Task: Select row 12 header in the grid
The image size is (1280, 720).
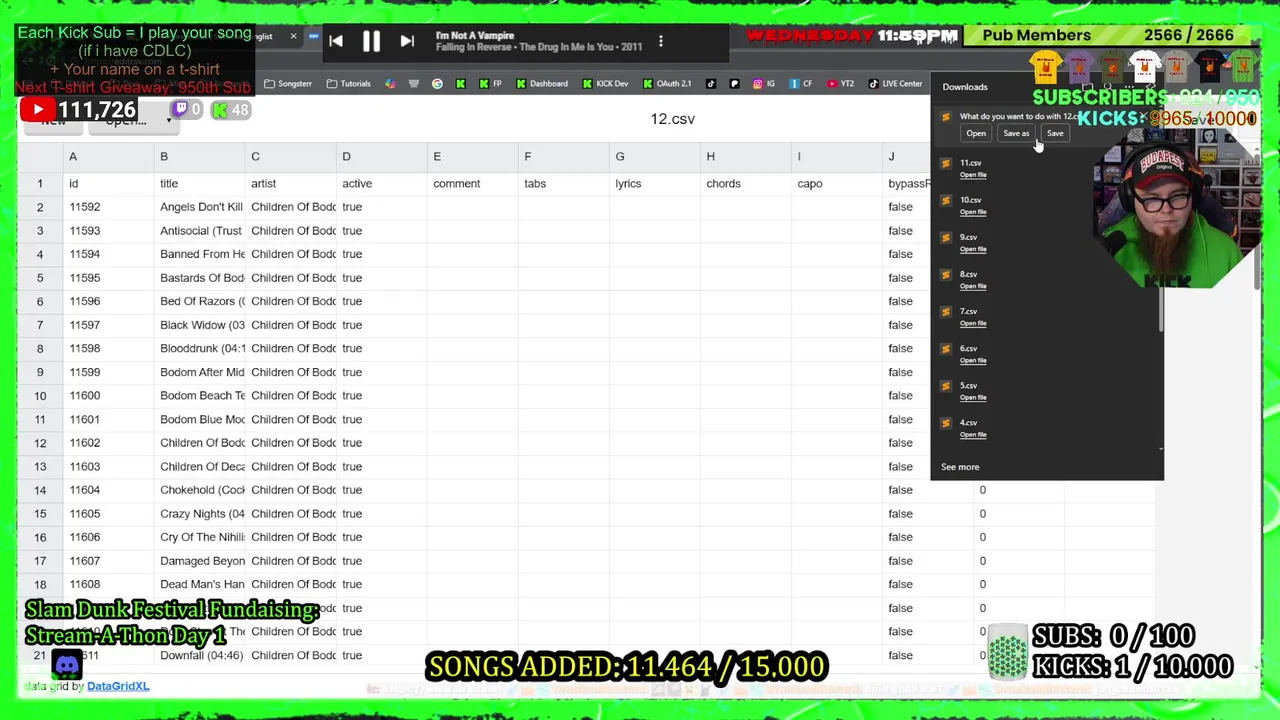Action: coord(40,443)
